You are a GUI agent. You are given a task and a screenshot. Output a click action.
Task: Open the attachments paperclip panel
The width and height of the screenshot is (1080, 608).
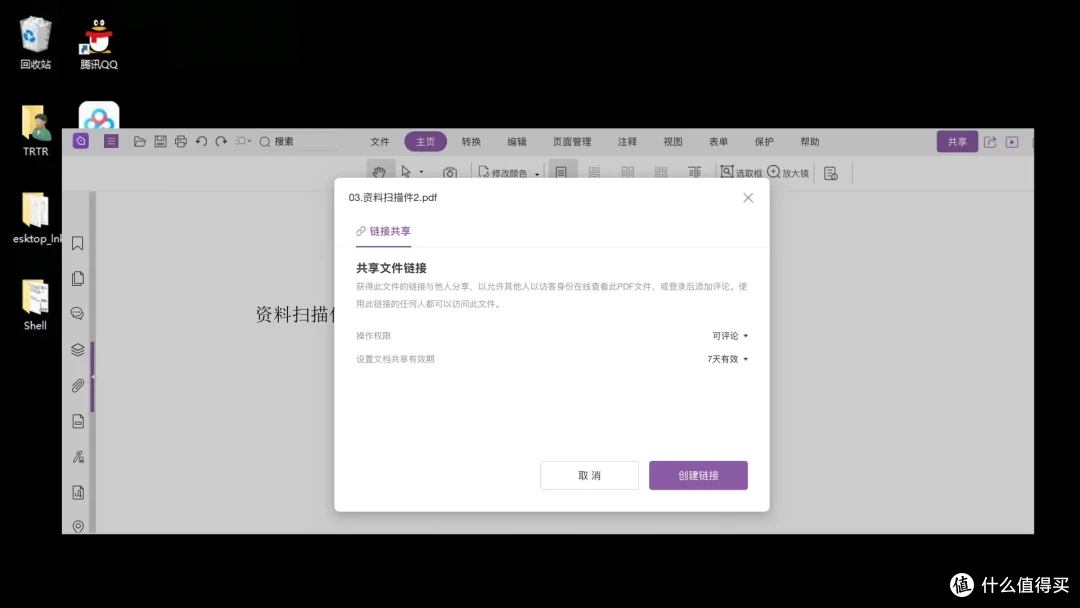click(x=78, y=386)
